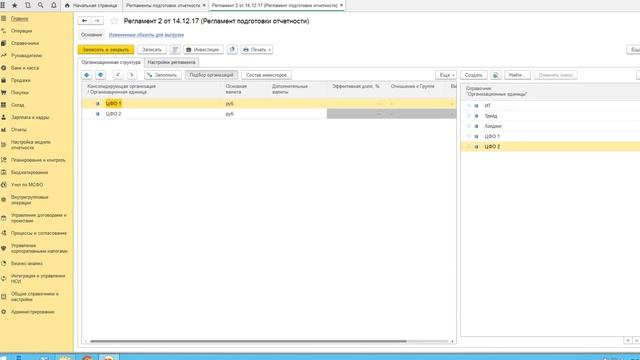Open Покупки section in sidebar
The image size is (640, 360).
(x=20, y=93)
